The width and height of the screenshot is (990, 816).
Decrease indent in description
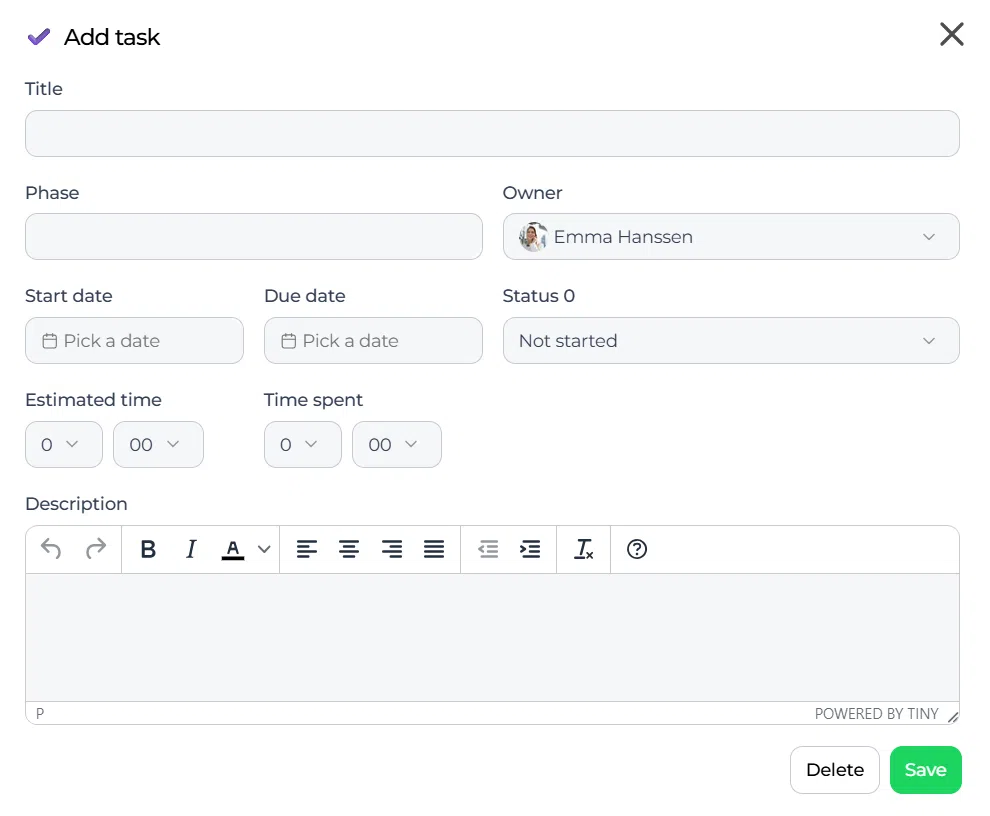coord(488,549)
